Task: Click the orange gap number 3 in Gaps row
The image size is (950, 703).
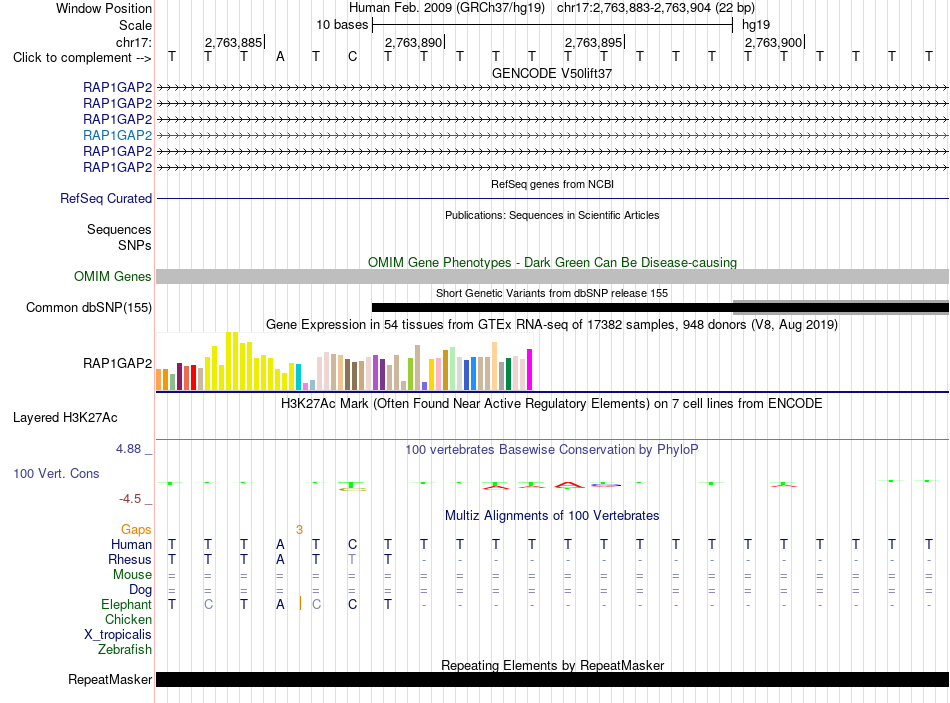Action: point(299,530)
